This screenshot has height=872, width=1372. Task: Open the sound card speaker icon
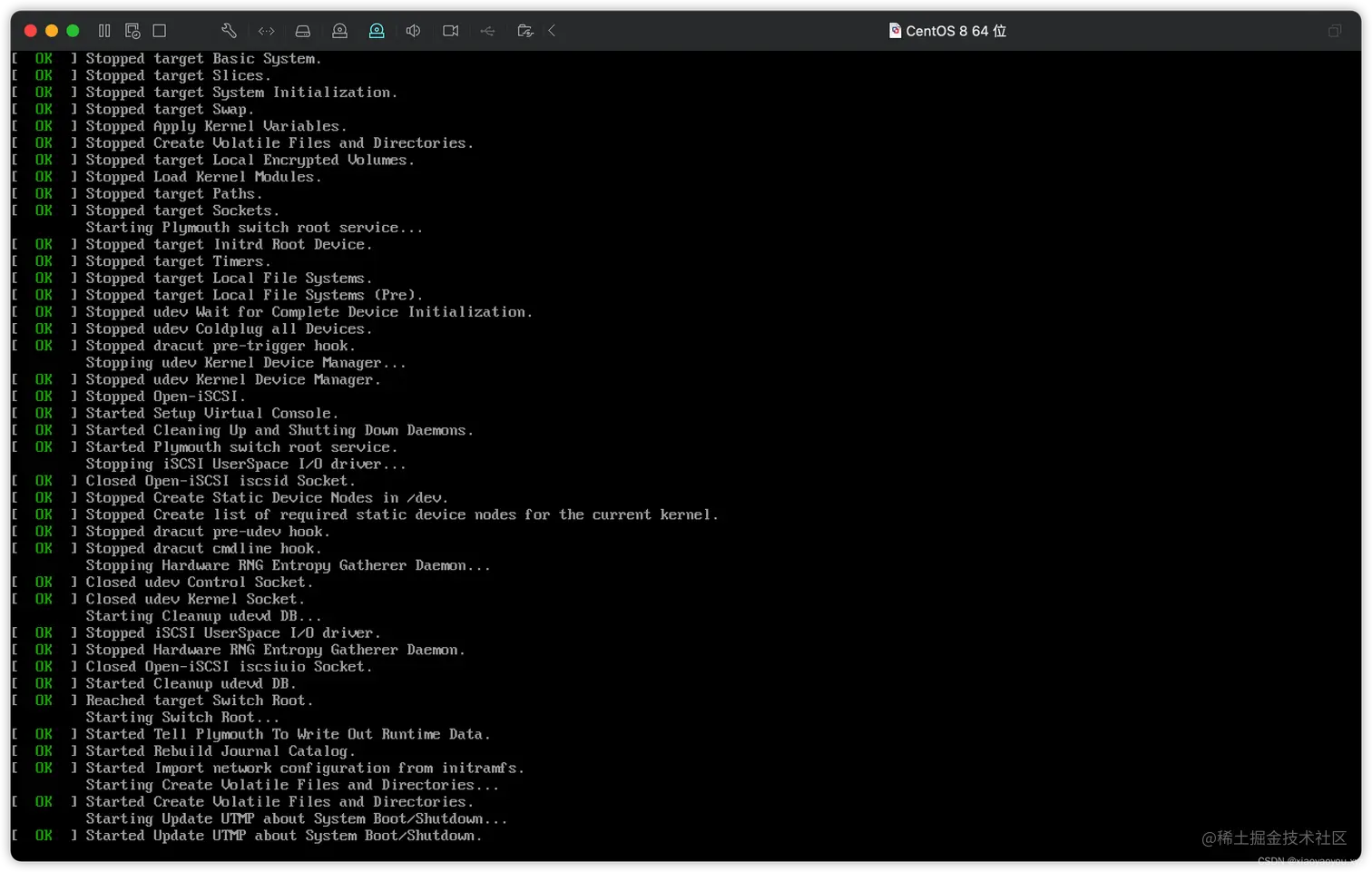coord(413,31)
